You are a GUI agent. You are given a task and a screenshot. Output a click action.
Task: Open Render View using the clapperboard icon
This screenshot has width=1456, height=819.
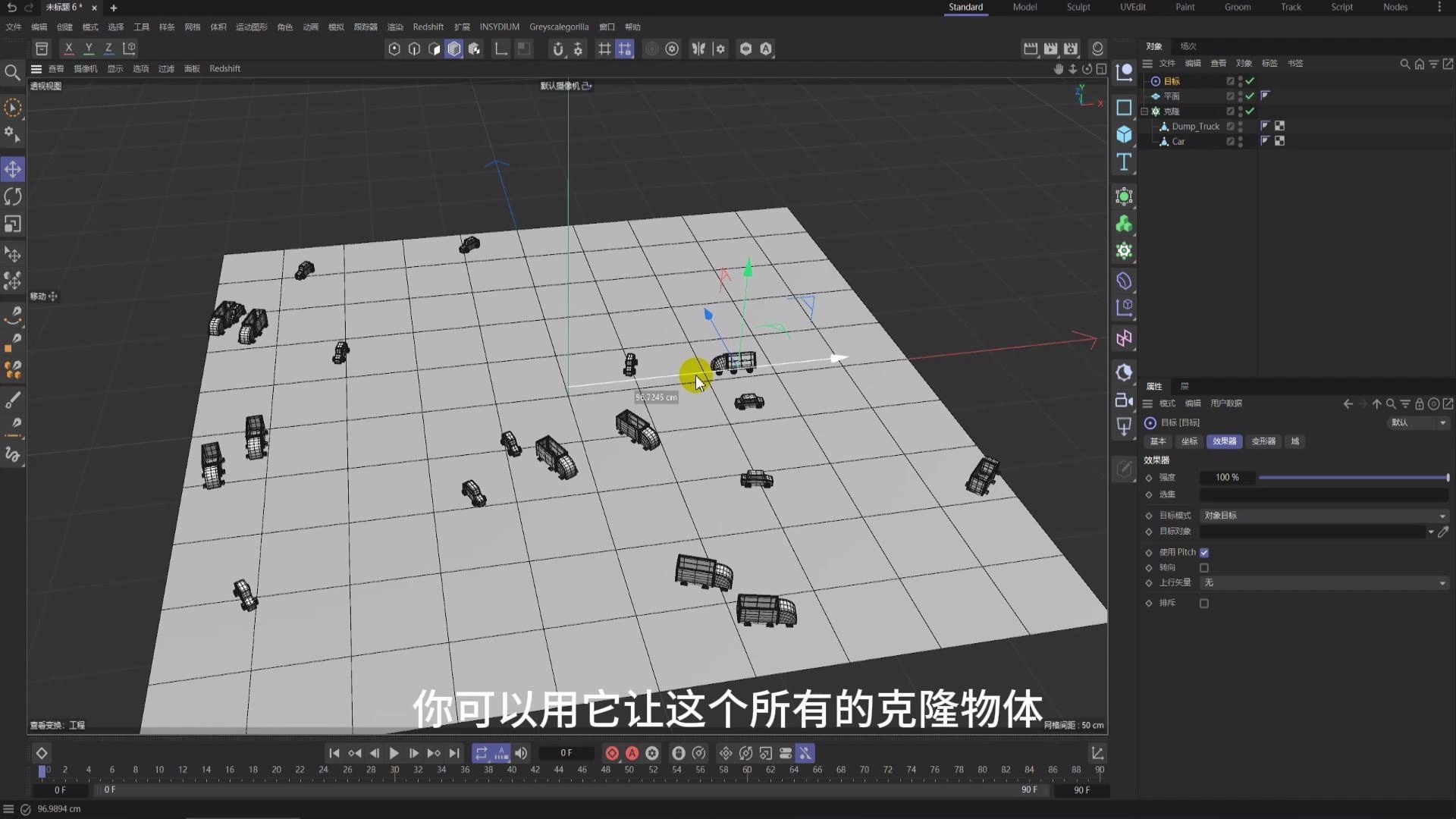coord(1030,49)
